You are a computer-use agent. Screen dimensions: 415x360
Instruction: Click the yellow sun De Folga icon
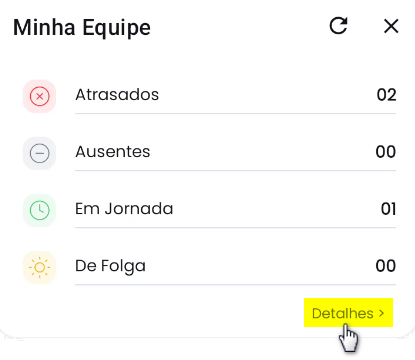click(39, 267)
